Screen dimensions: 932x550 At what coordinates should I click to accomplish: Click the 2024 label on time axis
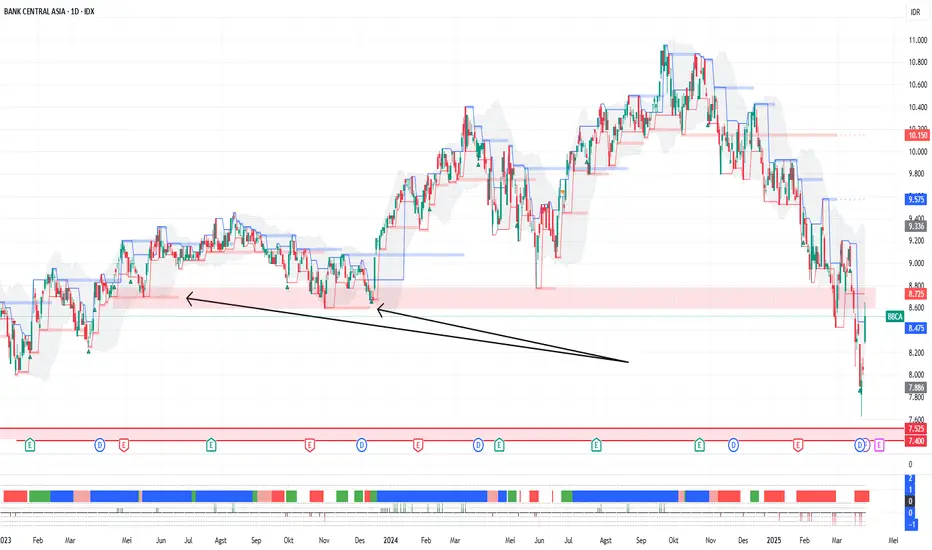pyautogui.click(x=391, y=540)
